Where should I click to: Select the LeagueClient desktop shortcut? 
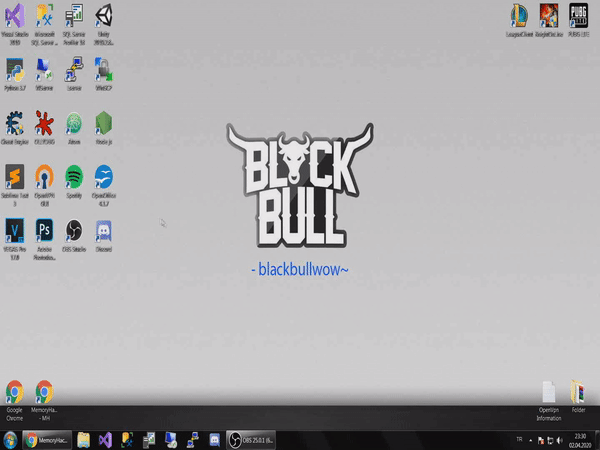tap(519, 21)
